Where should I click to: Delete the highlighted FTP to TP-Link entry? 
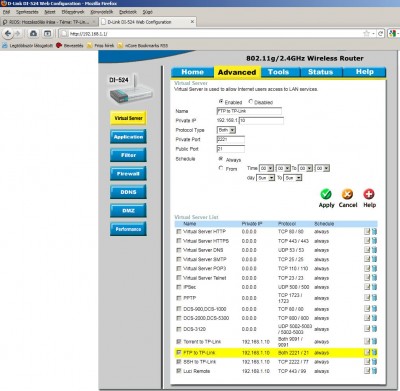click(x=374, y=352)
